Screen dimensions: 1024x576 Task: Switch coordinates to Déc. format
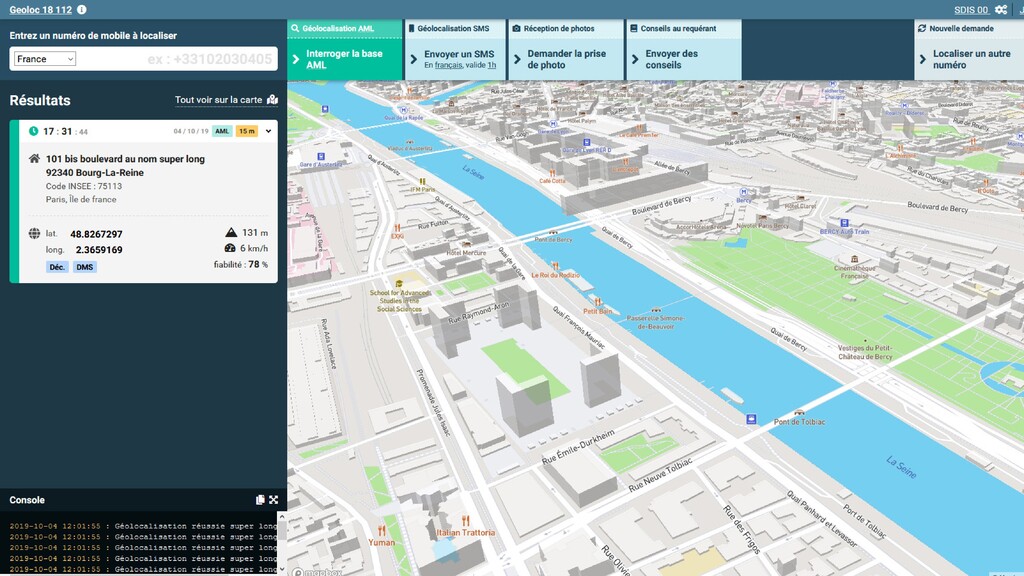pos(57,267)
